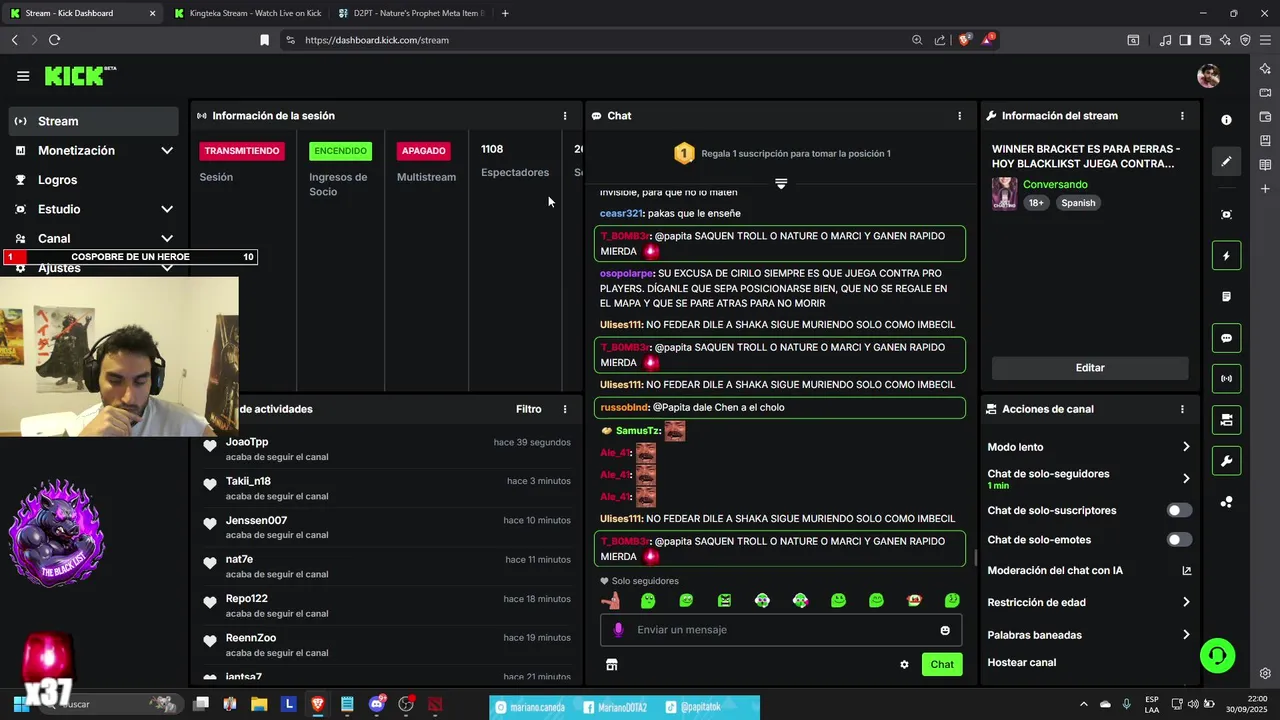Insert the angry green square emote

tap(724, 600)
